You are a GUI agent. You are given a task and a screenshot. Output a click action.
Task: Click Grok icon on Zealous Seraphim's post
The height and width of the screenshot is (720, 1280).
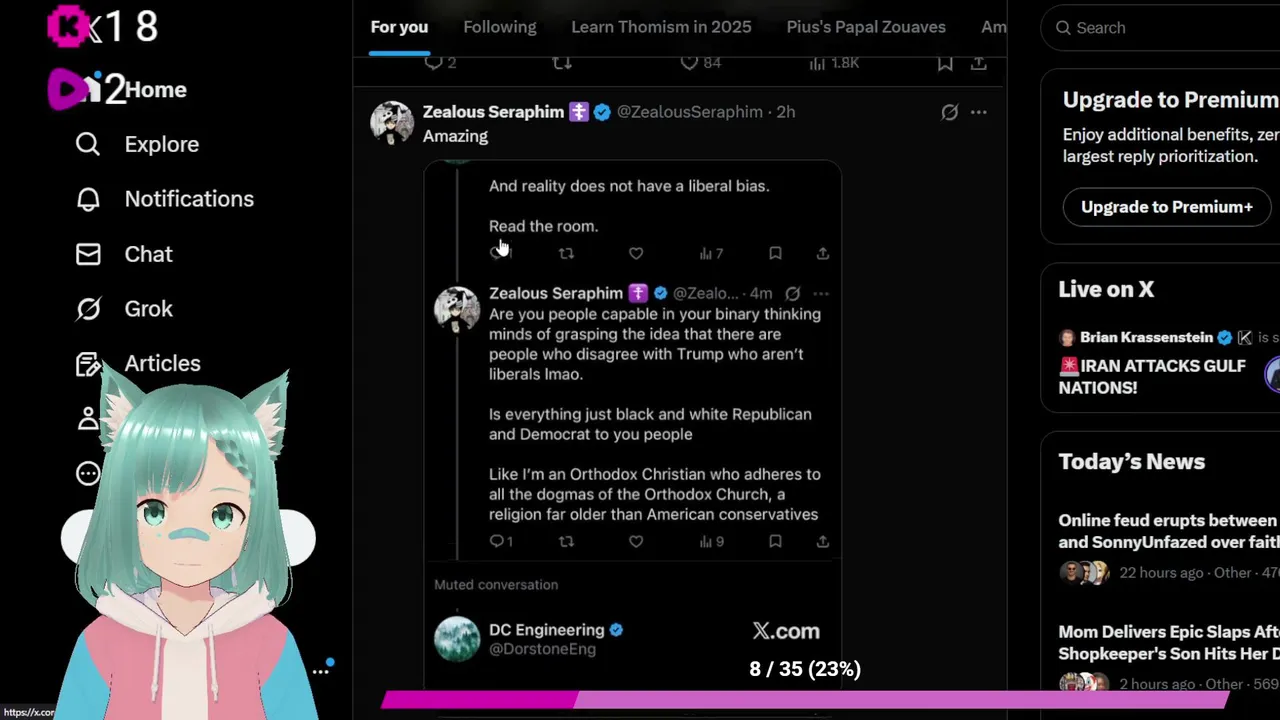point(949,112)
